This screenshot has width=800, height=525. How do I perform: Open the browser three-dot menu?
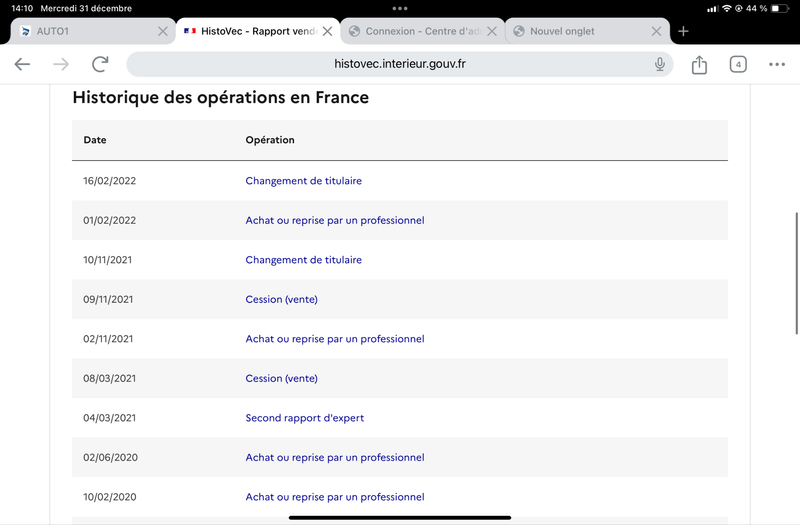(777, 64)
